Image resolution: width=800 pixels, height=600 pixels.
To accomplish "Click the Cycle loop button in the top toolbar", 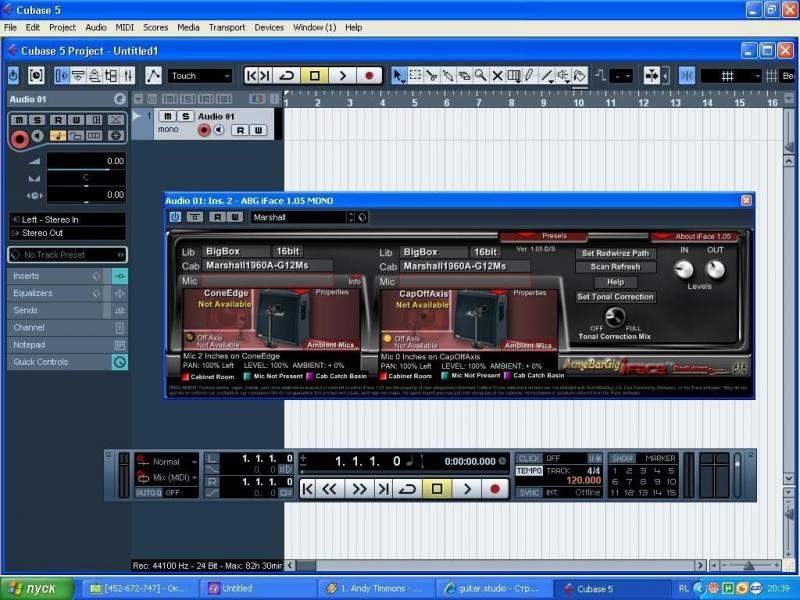I will click(x=286, y=75).
